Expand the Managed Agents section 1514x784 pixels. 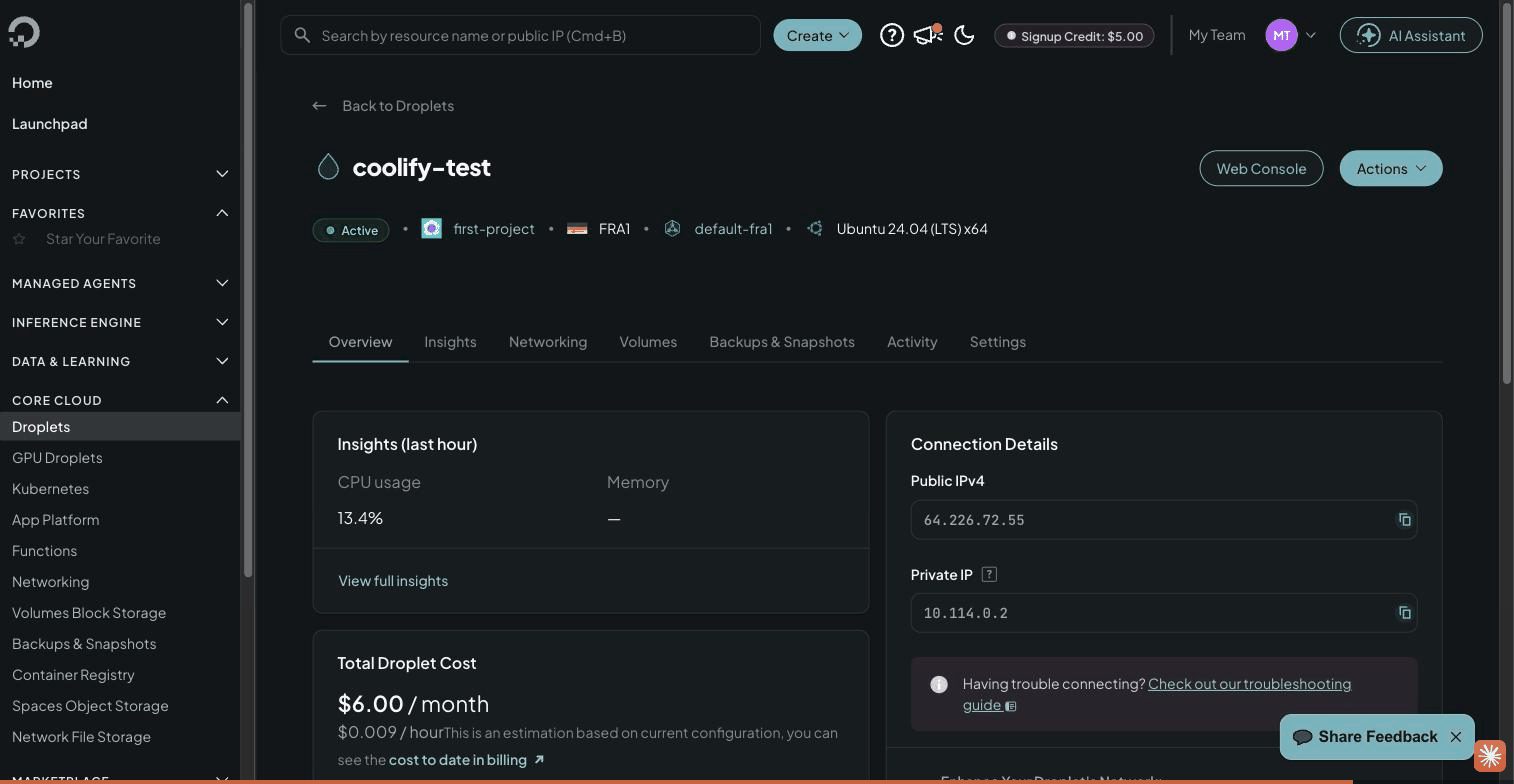tap(222, 283)
